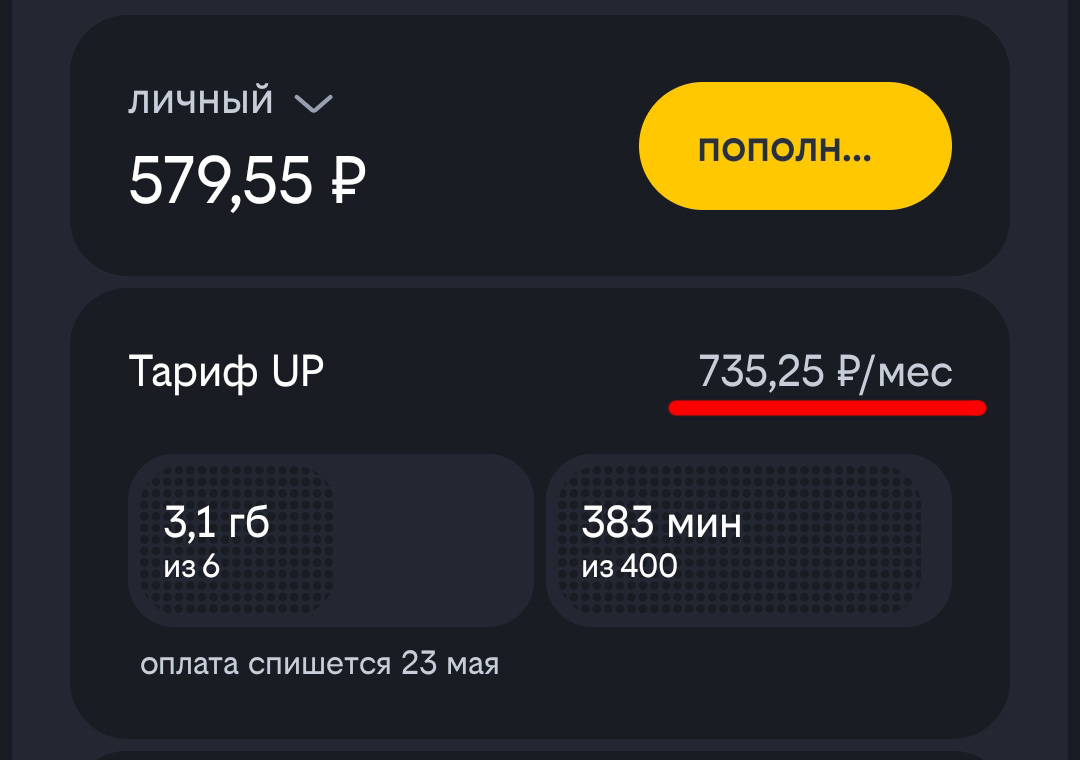
Task: Click the red underline beneath the price
Action: [827, 408]
